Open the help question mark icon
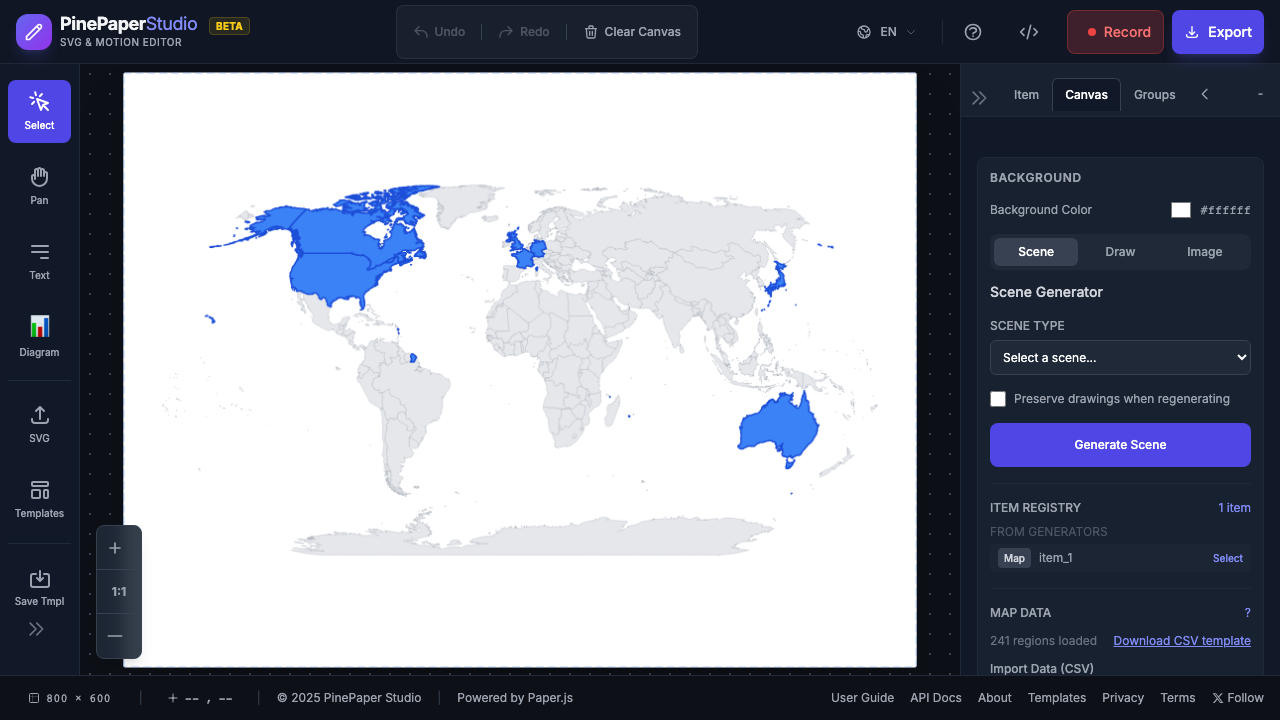 (973, 32)
